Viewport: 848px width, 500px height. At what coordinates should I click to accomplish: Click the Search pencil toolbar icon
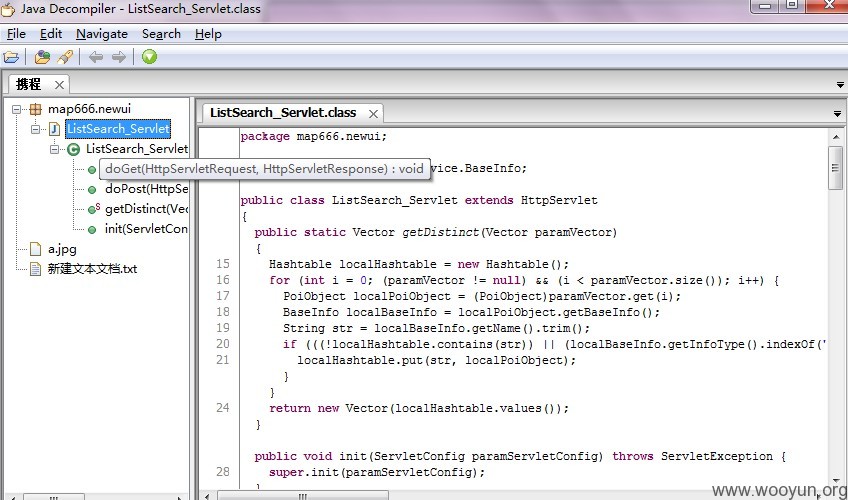[x=65, y=57]
